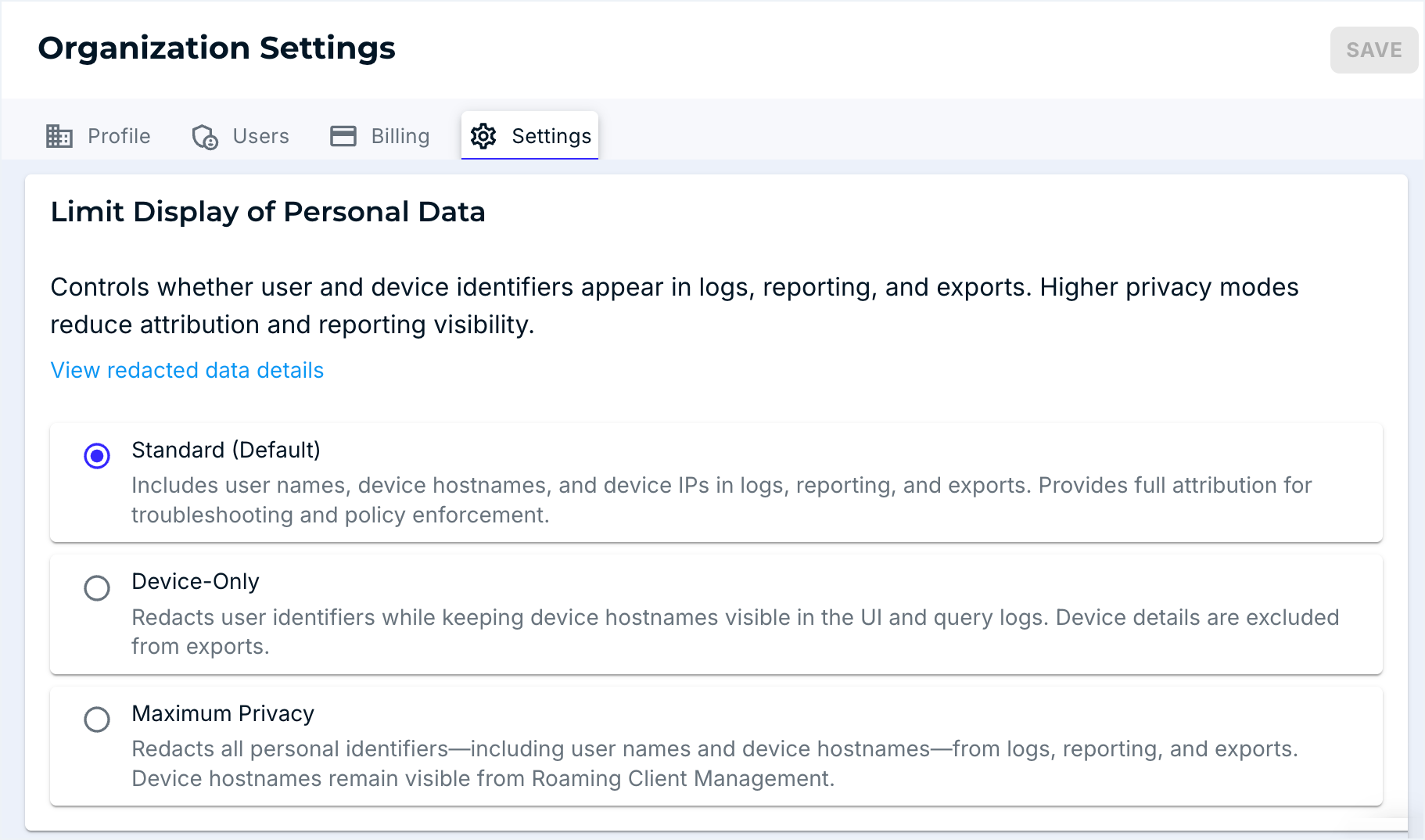Switch to the Profile tab label
The width and height of the screenshot is (1425, 840).
click(x=119, y=136)
